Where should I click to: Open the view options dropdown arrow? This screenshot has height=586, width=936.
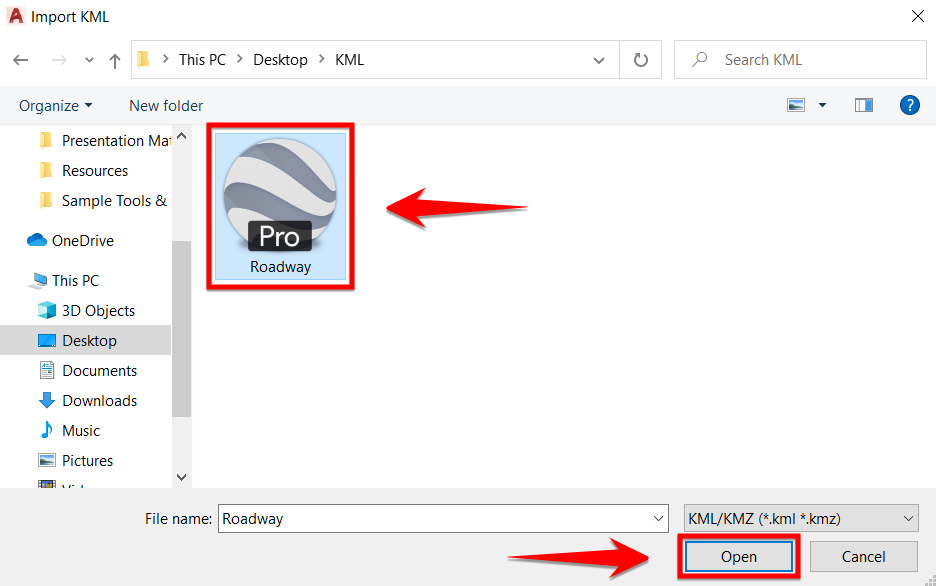point(823,105)
